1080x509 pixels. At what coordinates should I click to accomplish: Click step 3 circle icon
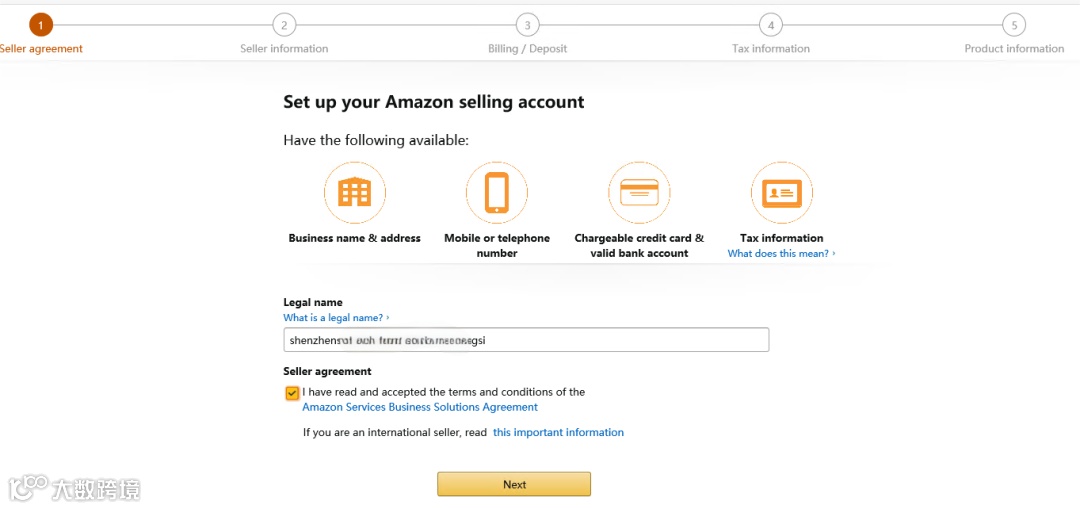(x=527, y=25)
